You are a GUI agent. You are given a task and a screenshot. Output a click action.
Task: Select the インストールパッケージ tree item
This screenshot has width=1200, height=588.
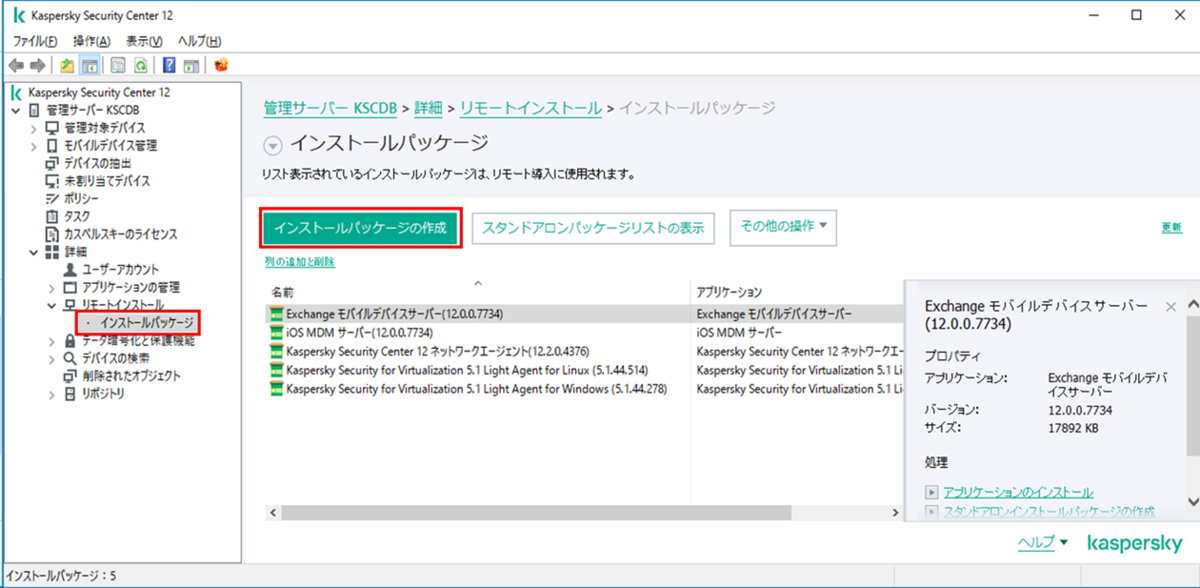(x=147, y=323)
